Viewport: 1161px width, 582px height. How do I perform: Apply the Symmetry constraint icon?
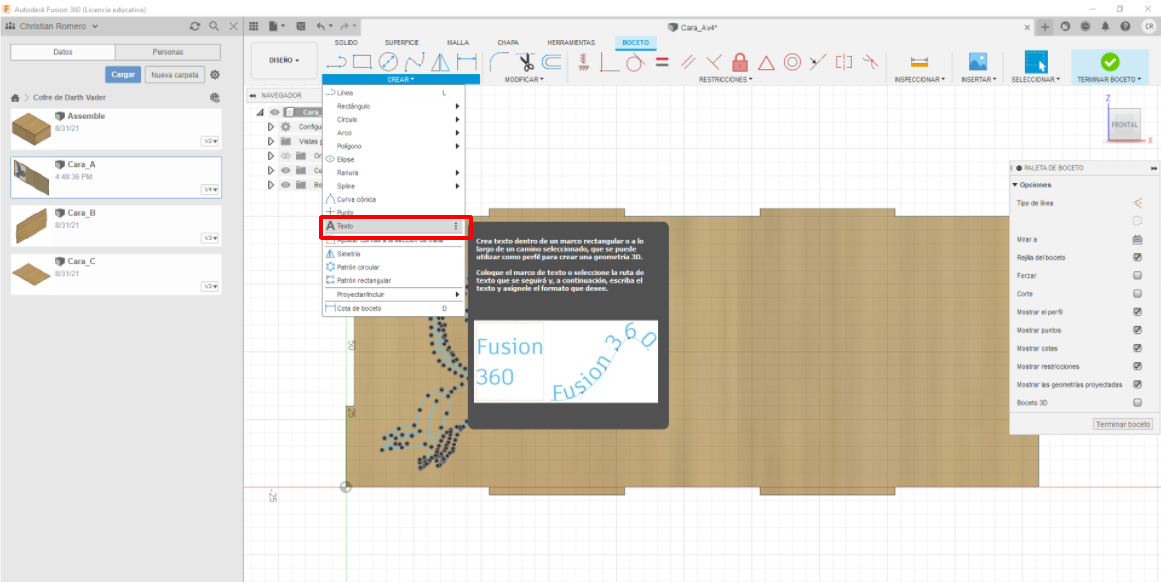click(x=843, y=62)
